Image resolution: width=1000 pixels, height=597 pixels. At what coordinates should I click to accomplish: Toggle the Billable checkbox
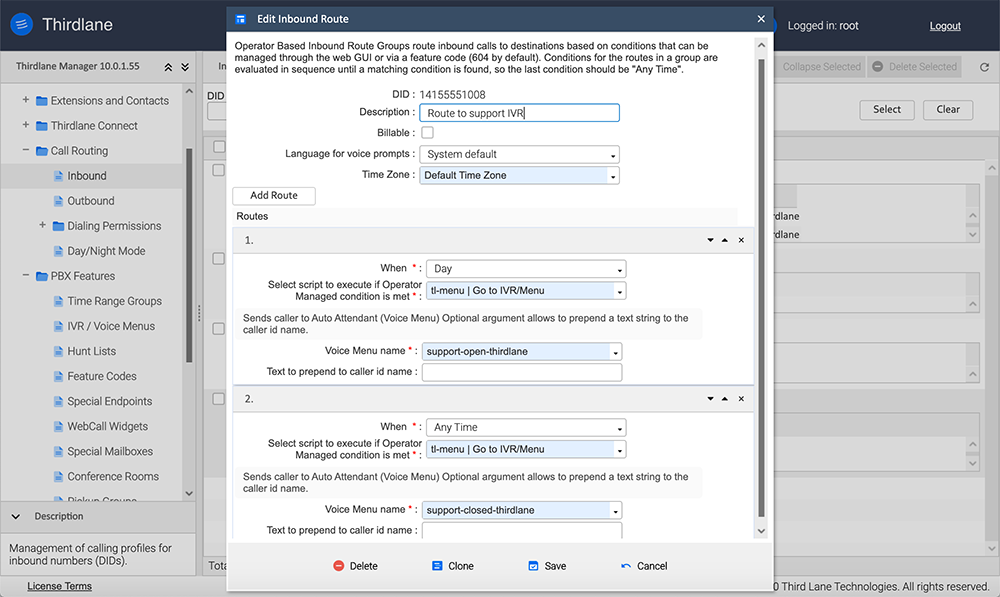pyautogui.click(x=427, y=133)
